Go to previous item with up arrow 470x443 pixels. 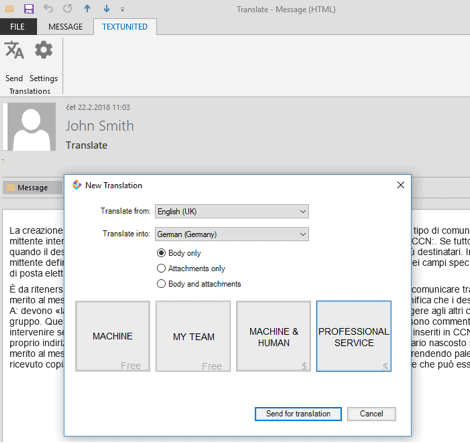87,9
